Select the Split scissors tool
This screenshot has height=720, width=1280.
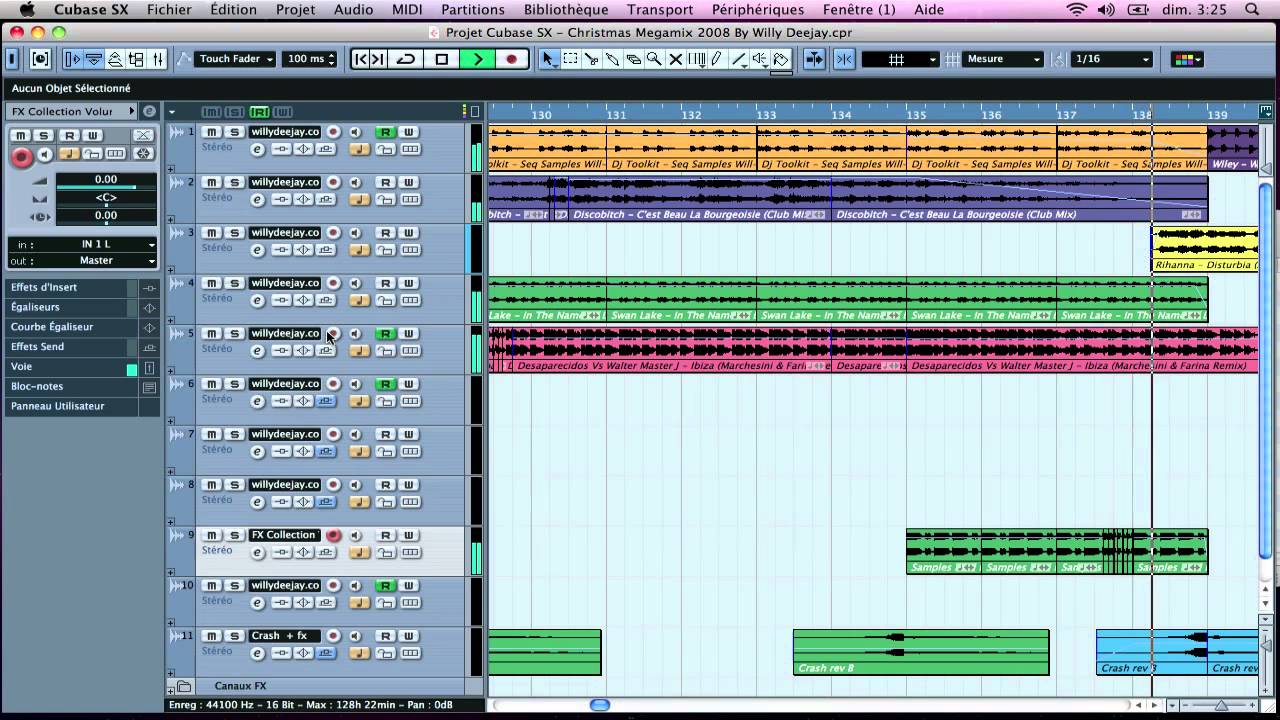(x=591, y=59)
